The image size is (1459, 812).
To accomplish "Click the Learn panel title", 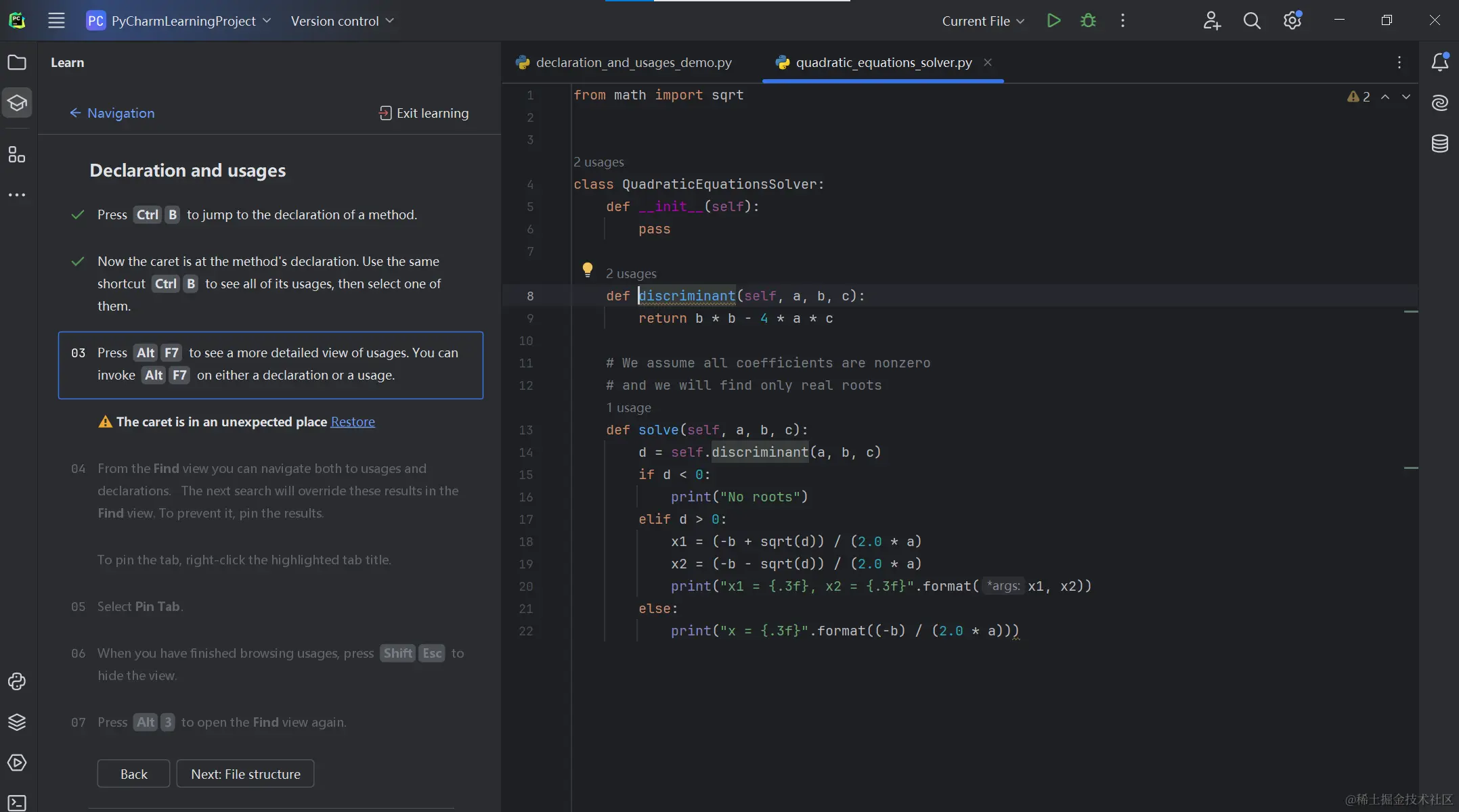I will 68,62.
